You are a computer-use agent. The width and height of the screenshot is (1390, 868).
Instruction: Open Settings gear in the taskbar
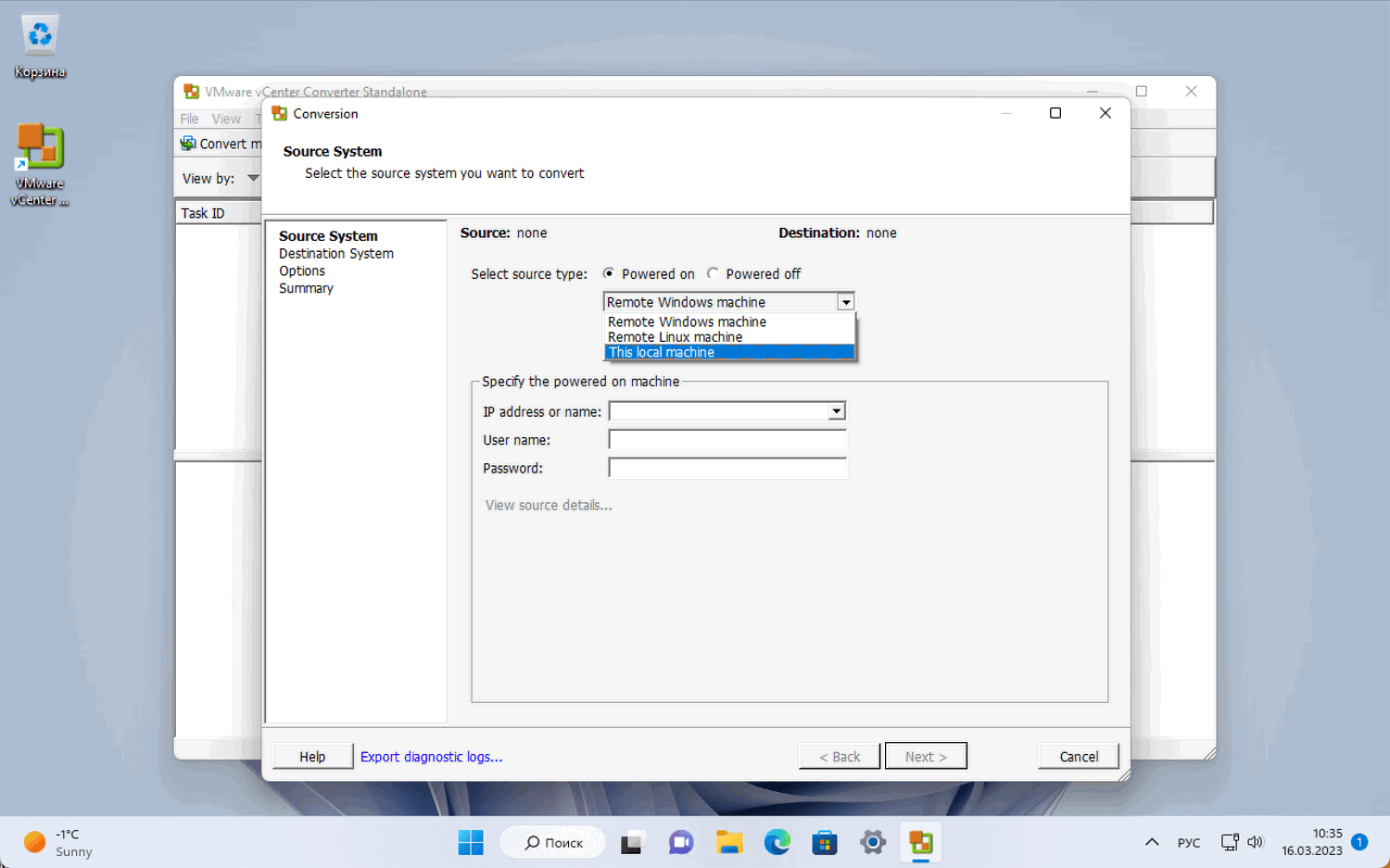[873, 843]
